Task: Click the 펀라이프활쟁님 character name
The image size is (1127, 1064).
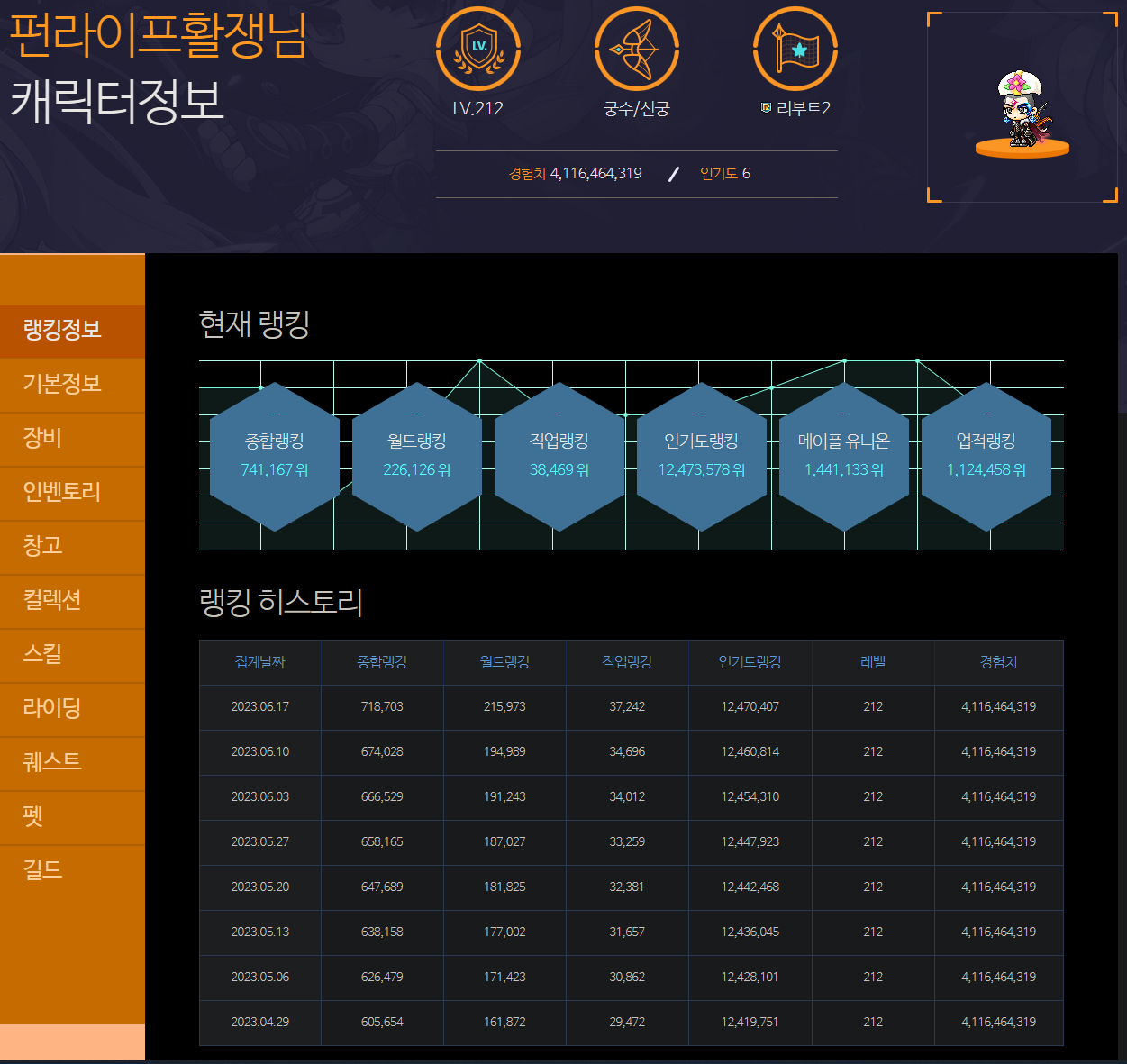Action: click(159, 35)
